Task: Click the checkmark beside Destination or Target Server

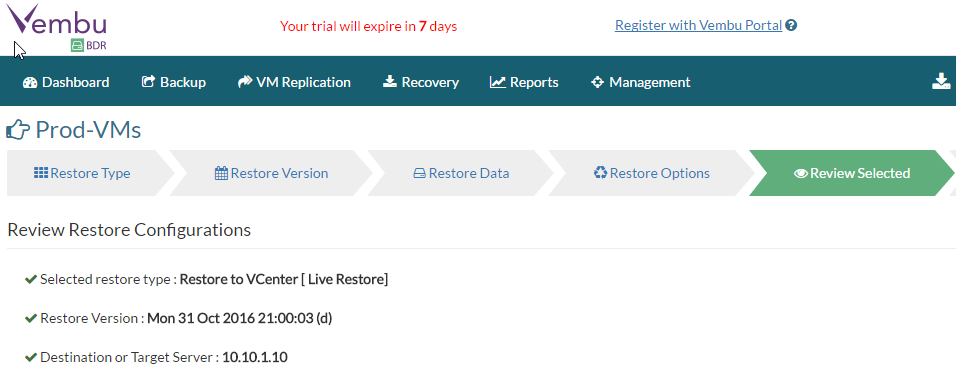Action: click(x=31, y=357)
